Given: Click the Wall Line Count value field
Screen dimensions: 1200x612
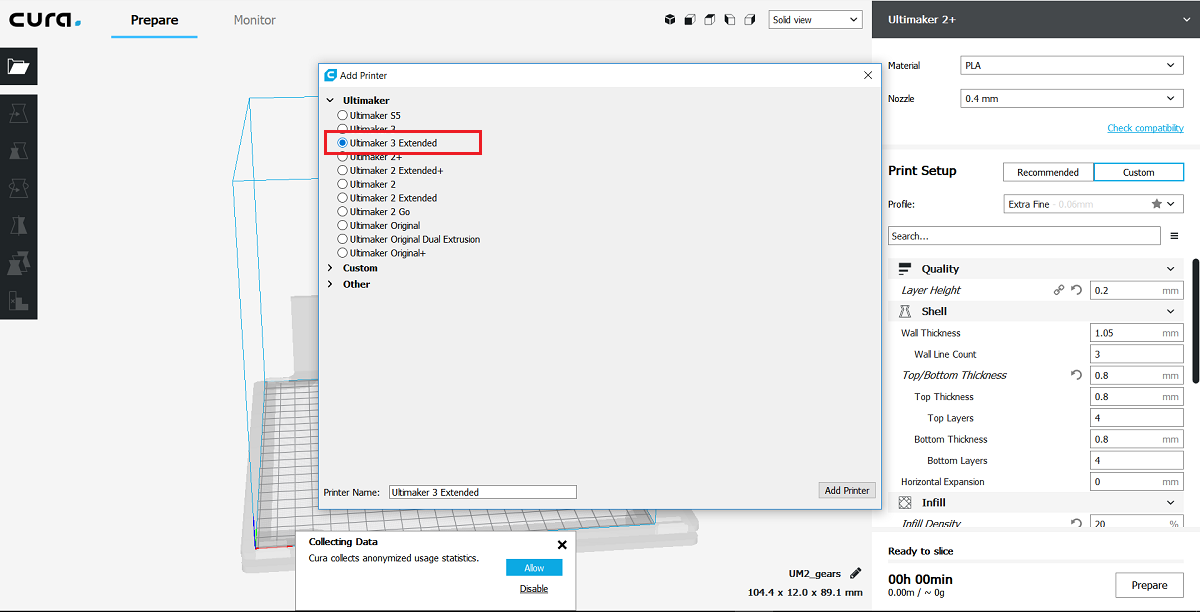Looking at the screenshot, I should 1137,354.
